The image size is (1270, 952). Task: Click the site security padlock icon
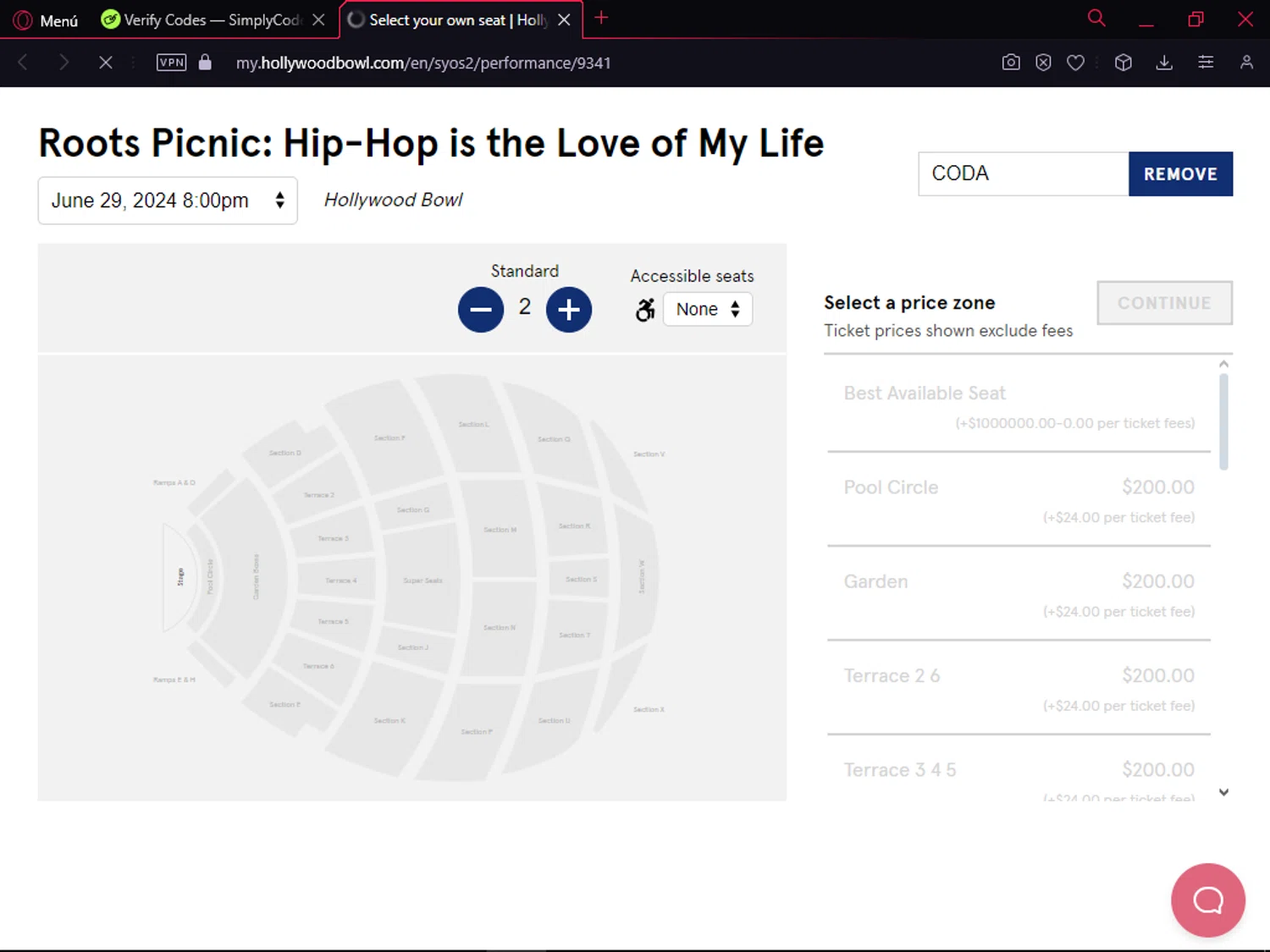click(205, 62)
